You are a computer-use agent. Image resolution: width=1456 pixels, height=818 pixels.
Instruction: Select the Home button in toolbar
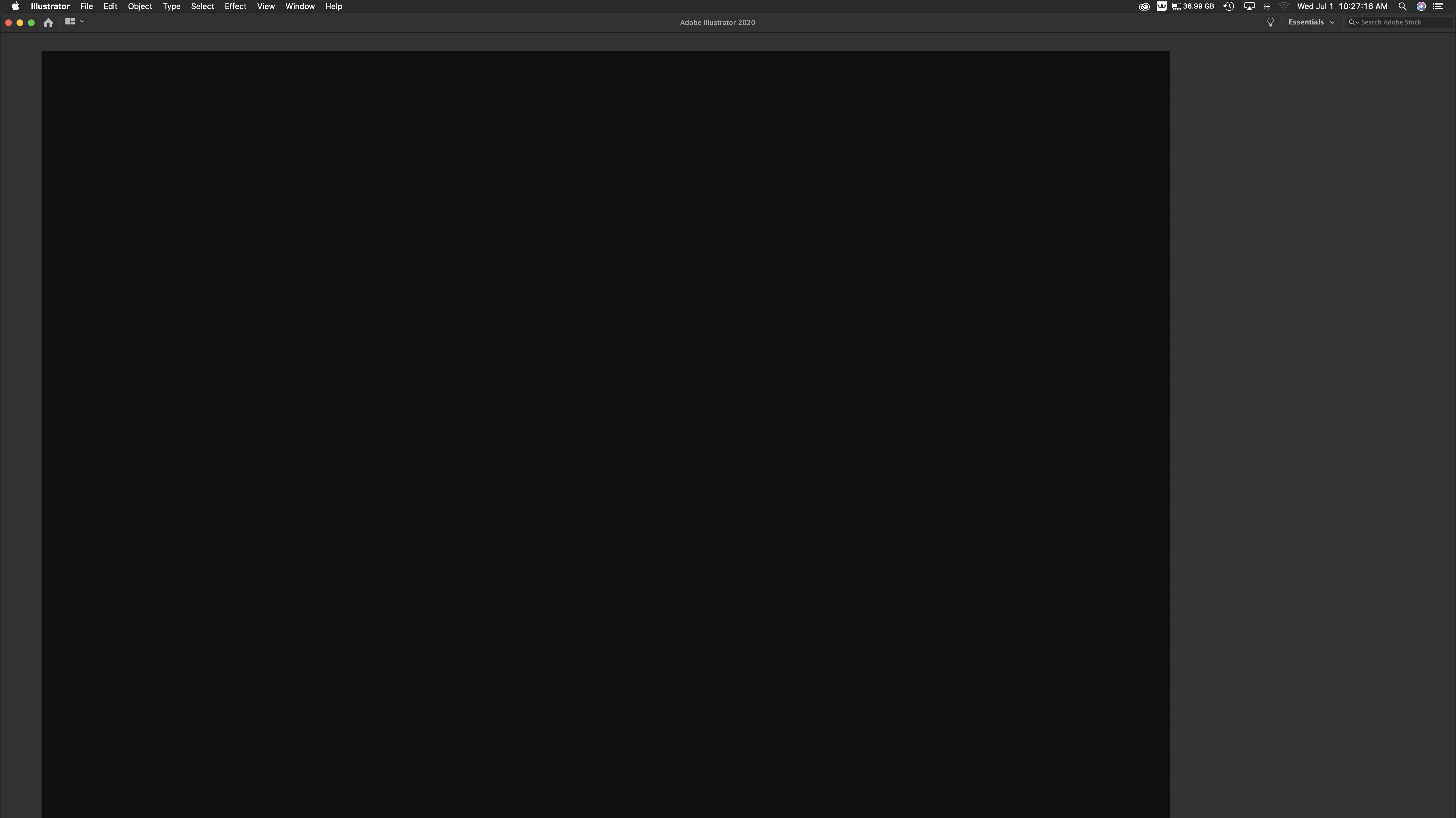click(x=48, y=22)
